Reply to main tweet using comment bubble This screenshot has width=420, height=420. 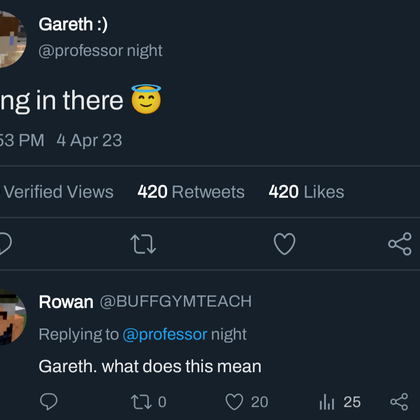[5, 244]
